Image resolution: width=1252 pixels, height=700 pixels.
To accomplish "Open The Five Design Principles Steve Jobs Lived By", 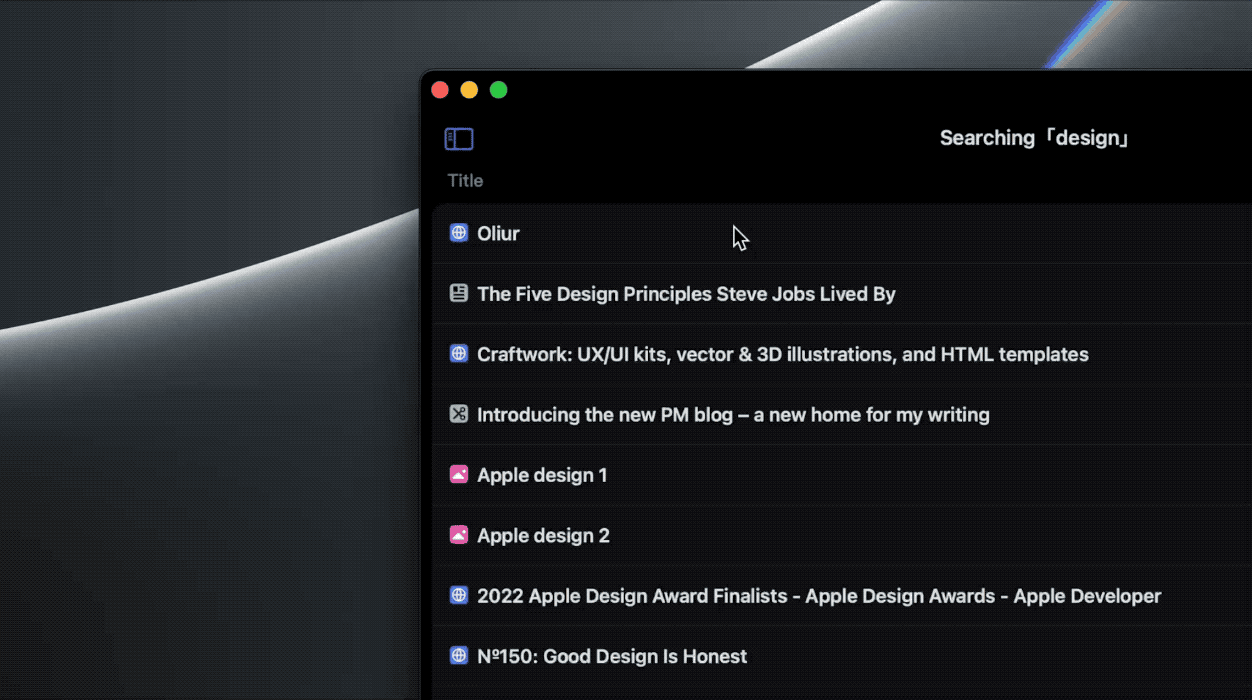I will 686,294.
